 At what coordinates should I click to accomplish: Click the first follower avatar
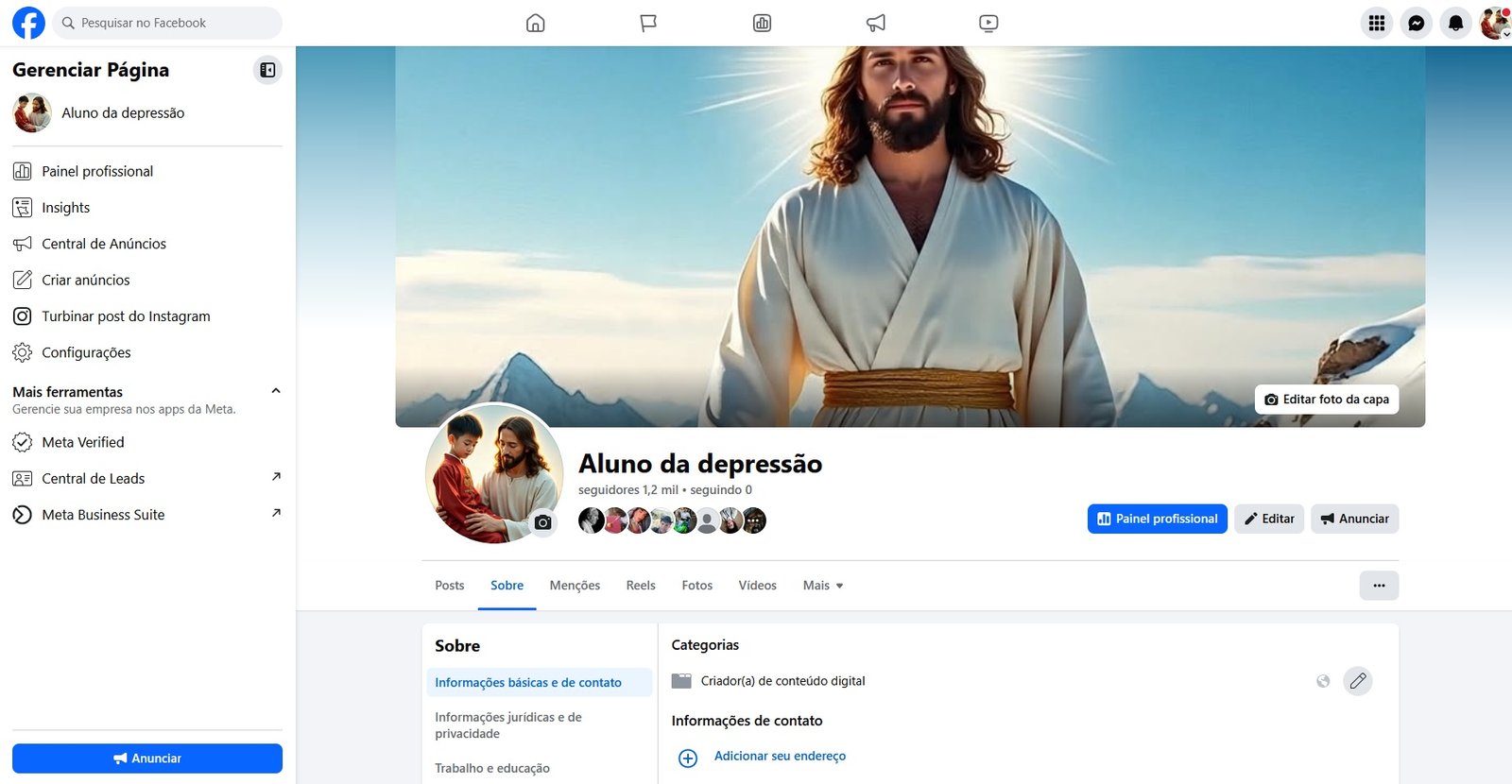(x=591, y=520)
